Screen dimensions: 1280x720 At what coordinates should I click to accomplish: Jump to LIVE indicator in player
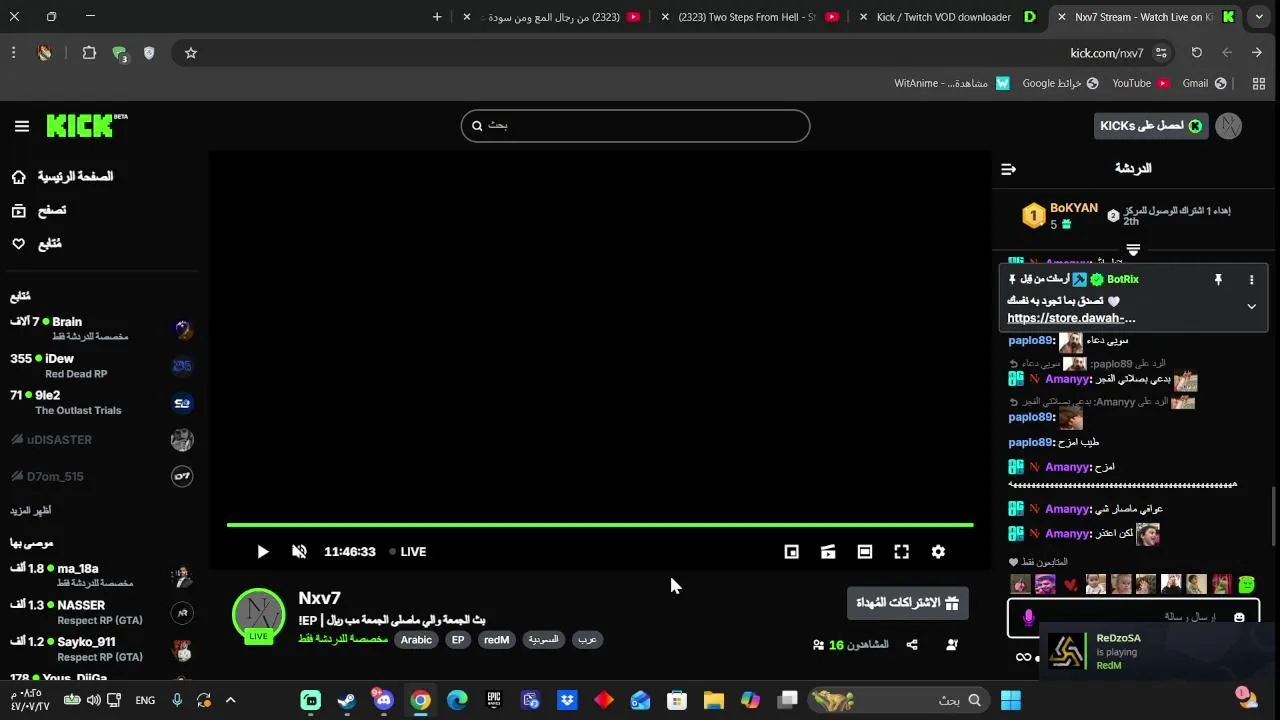coord(407,552)
